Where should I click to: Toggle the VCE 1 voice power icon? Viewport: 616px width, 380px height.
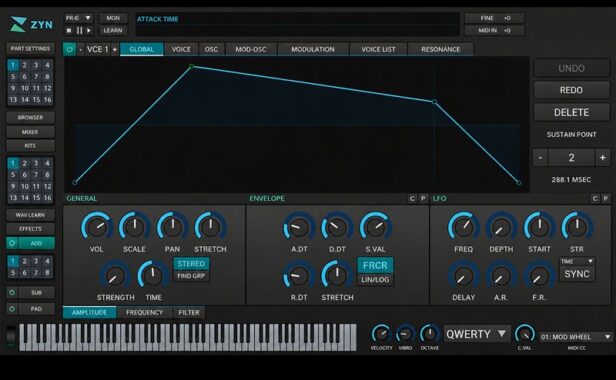70,50
